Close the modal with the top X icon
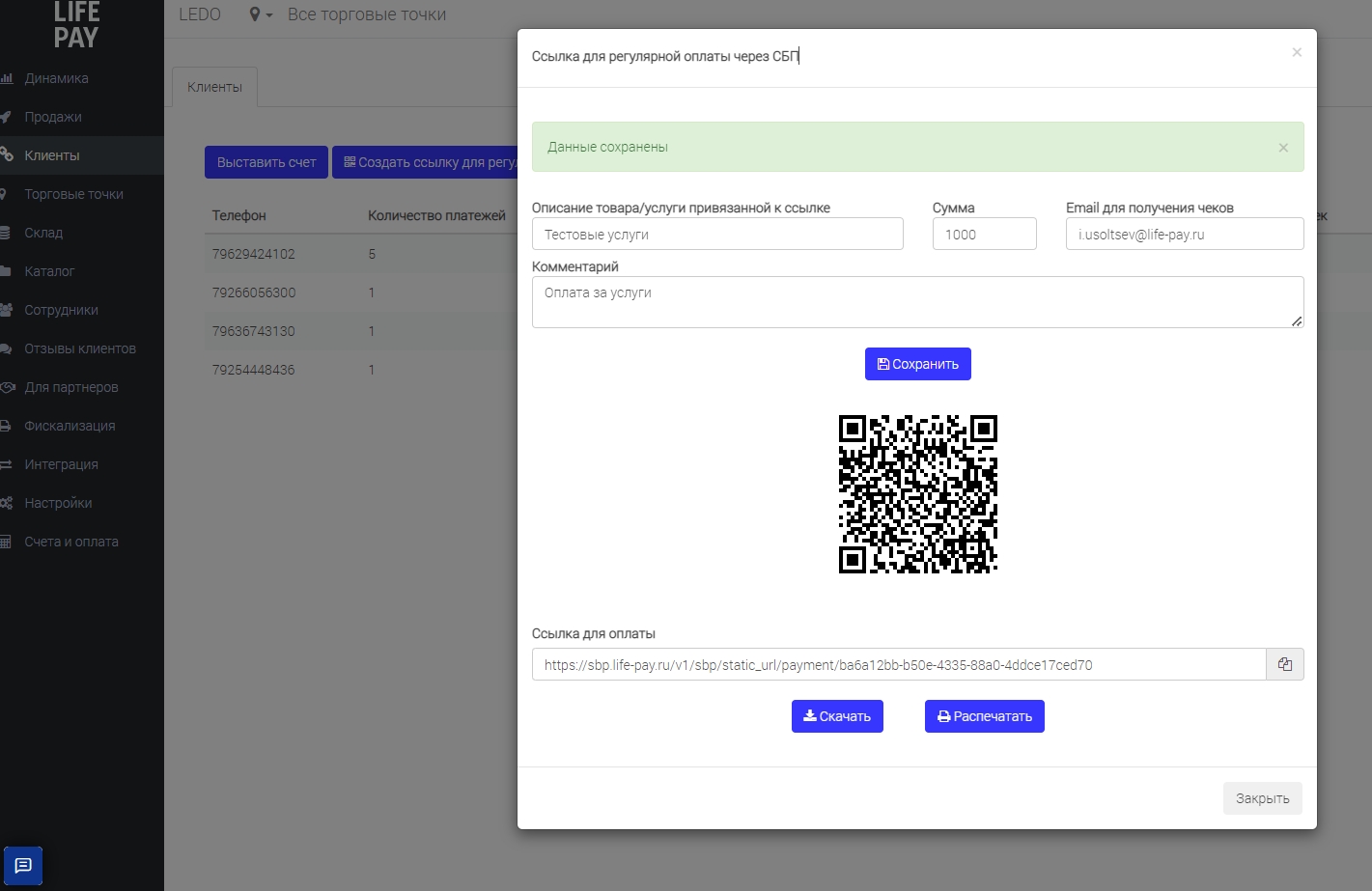 1297,52
